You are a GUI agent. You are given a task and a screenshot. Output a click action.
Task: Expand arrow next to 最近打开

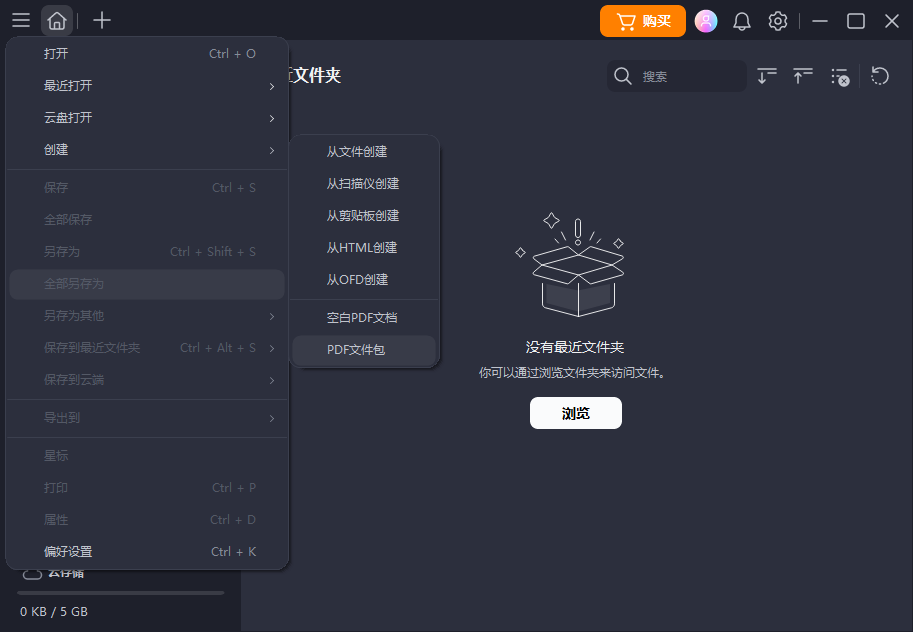(272, 86)
